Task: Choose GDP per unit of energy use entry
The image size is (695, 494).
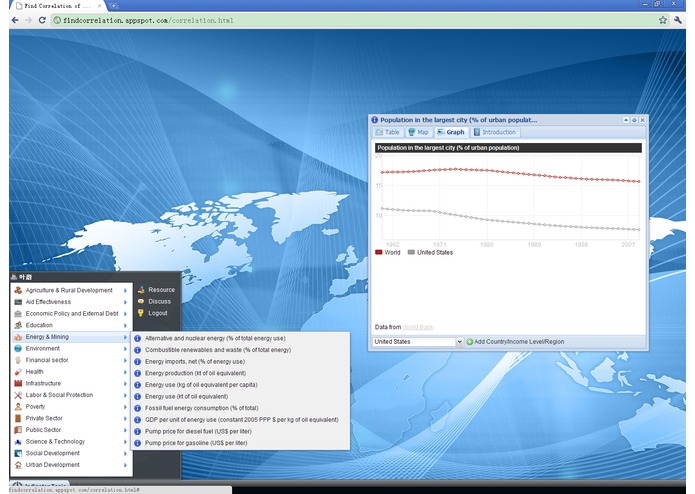Action: 242,420
